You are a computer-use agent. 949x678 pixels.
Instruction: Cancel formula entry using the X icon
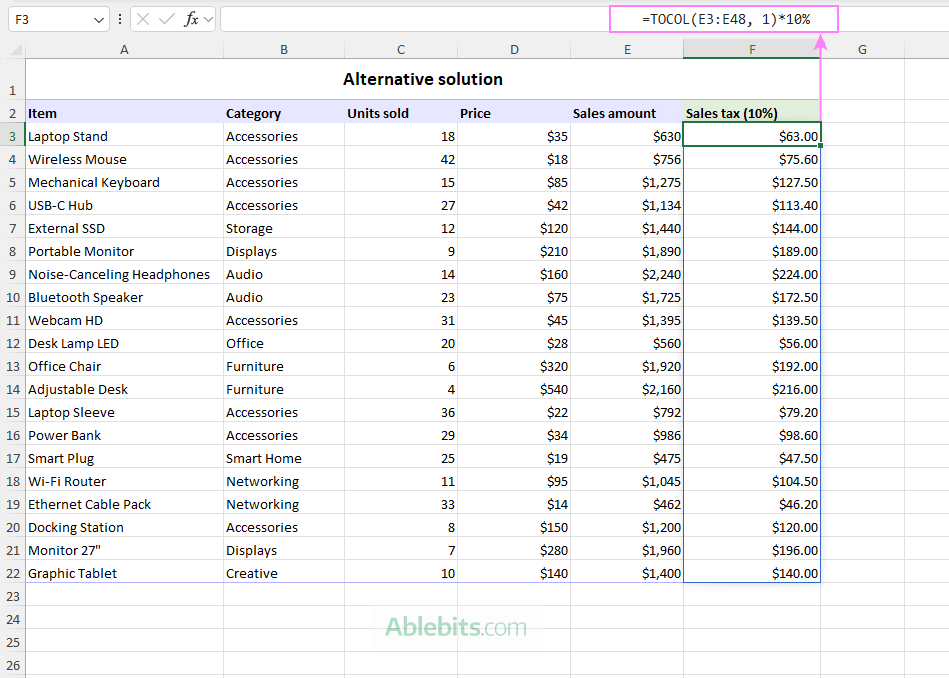(x=142, y=19)
